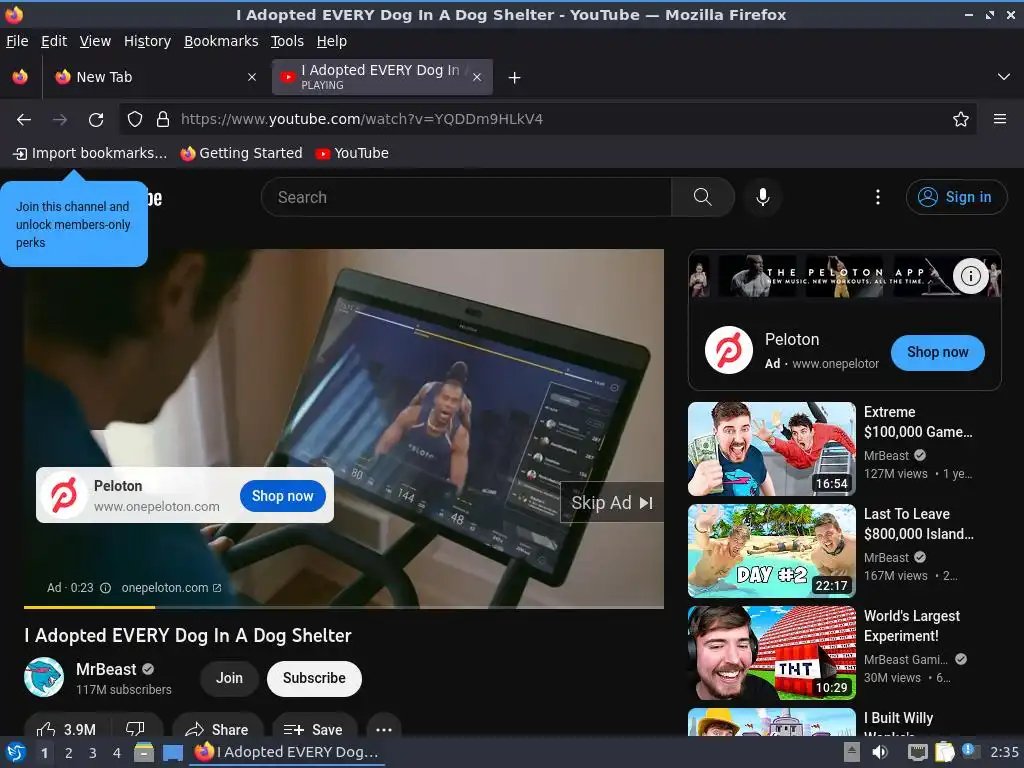Save the video to playlist
Image resolution: width=1024 pixels, height=768 pixels.
[x=315, y=729]
